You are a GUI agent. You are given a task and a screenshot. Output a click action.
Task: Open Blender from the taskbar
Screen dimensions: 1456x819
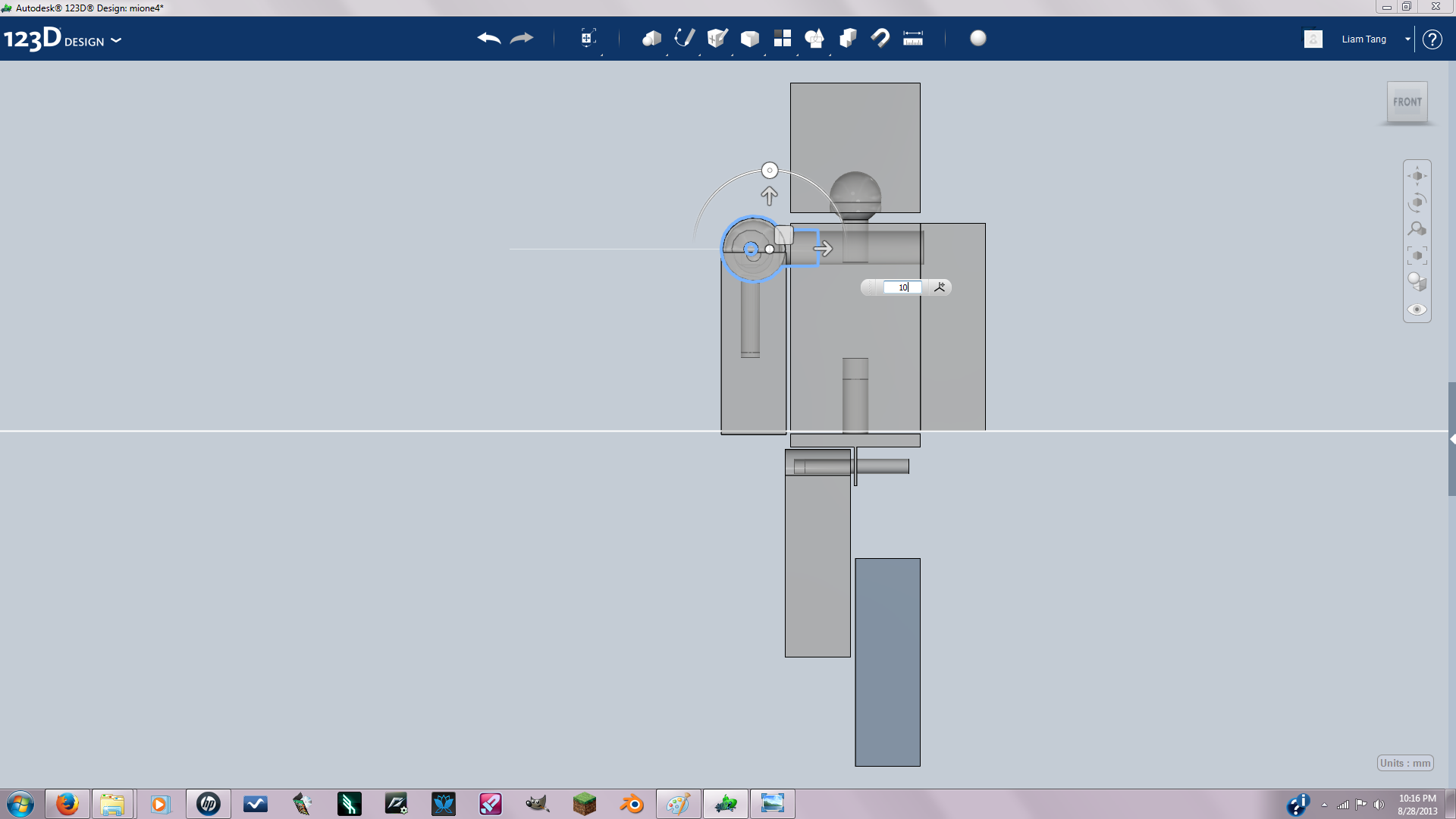pyautogui.click(x=631, y=804)
